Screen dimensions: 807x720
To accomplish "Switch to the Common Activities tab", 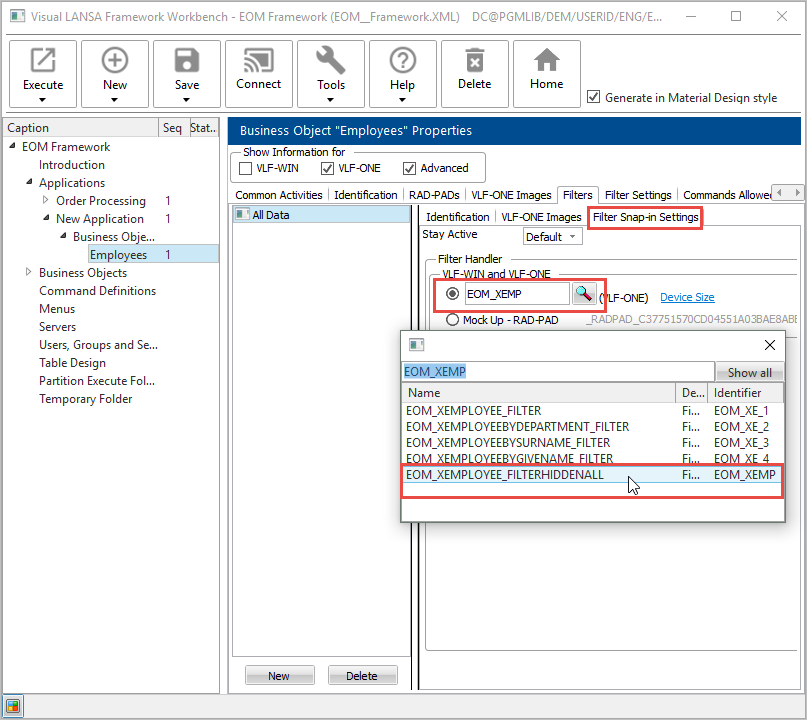I will pos(278,195).
